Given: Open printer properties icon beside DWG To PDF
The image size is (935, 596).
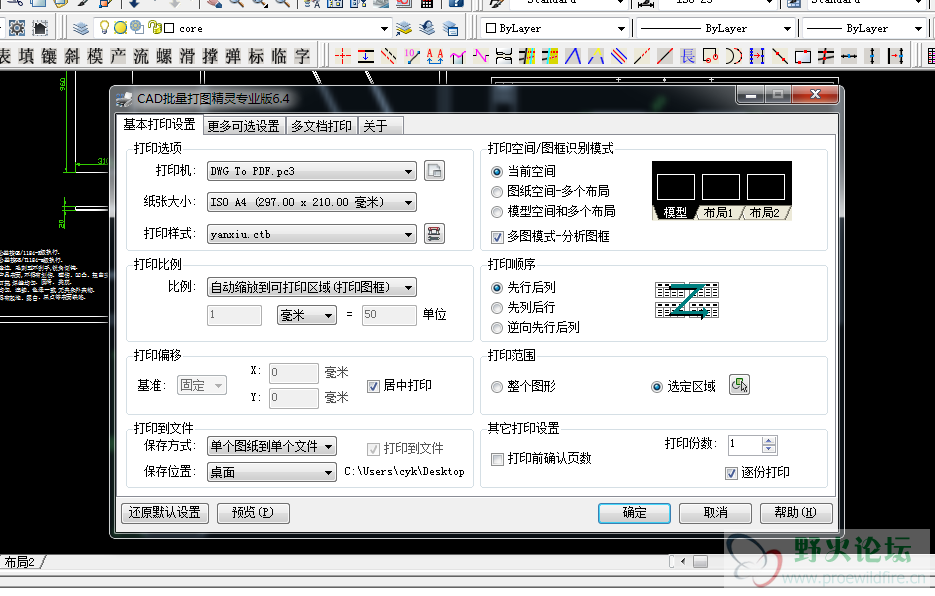Looking at the screenshot, I should pyautogui.click(x=434, y=171).
